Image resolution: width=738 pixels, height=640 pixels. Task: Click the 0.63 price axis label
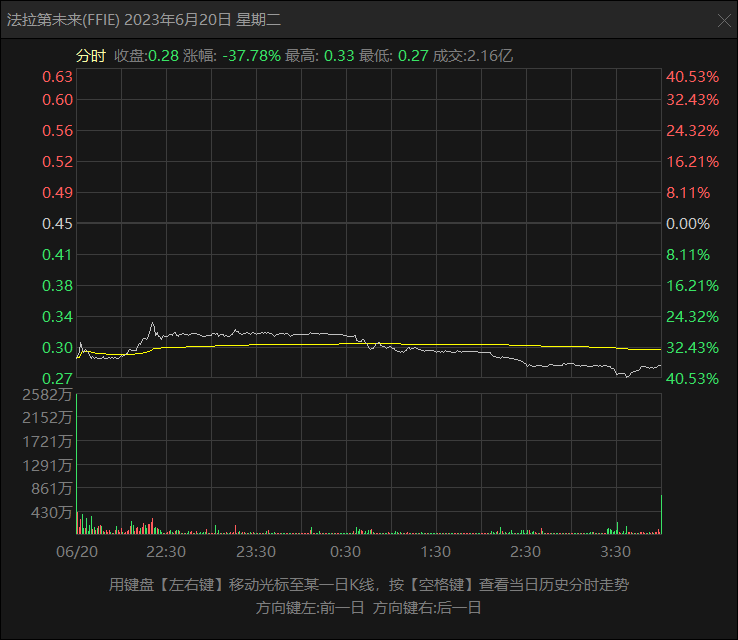click(x=57, y=77)
